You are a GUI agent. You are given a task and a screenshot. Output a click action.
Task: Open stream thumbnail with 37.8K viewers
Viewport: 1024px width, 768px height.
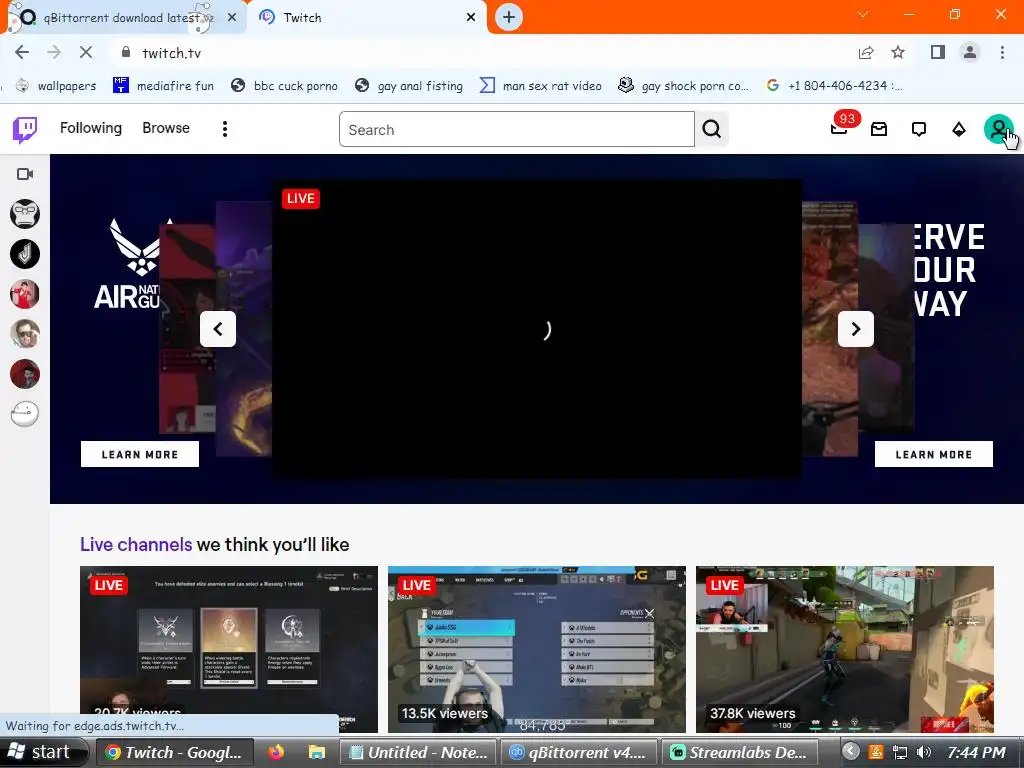pos(845,649)
